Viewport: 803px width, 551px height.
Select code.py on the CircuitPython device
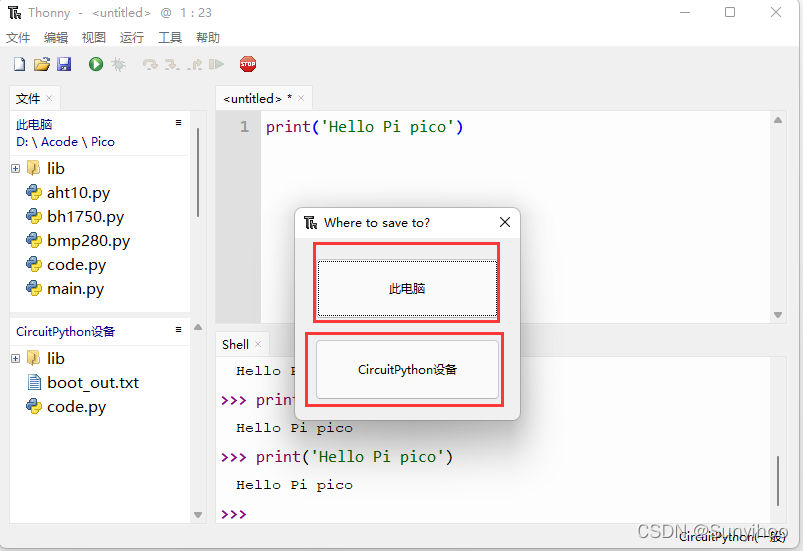point(76,407)
